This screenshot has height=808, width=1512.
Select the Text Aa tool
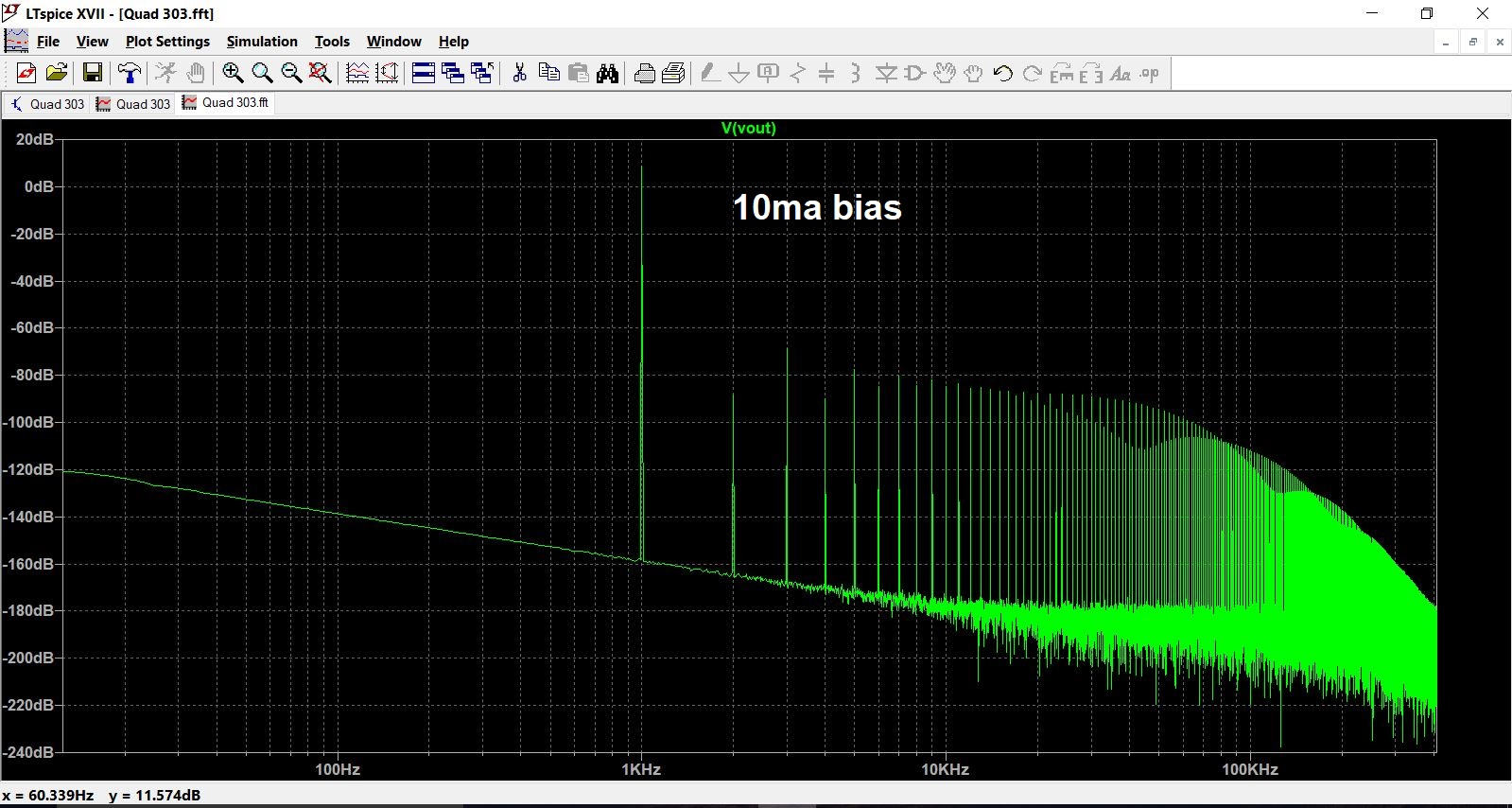click(1121, 73)
